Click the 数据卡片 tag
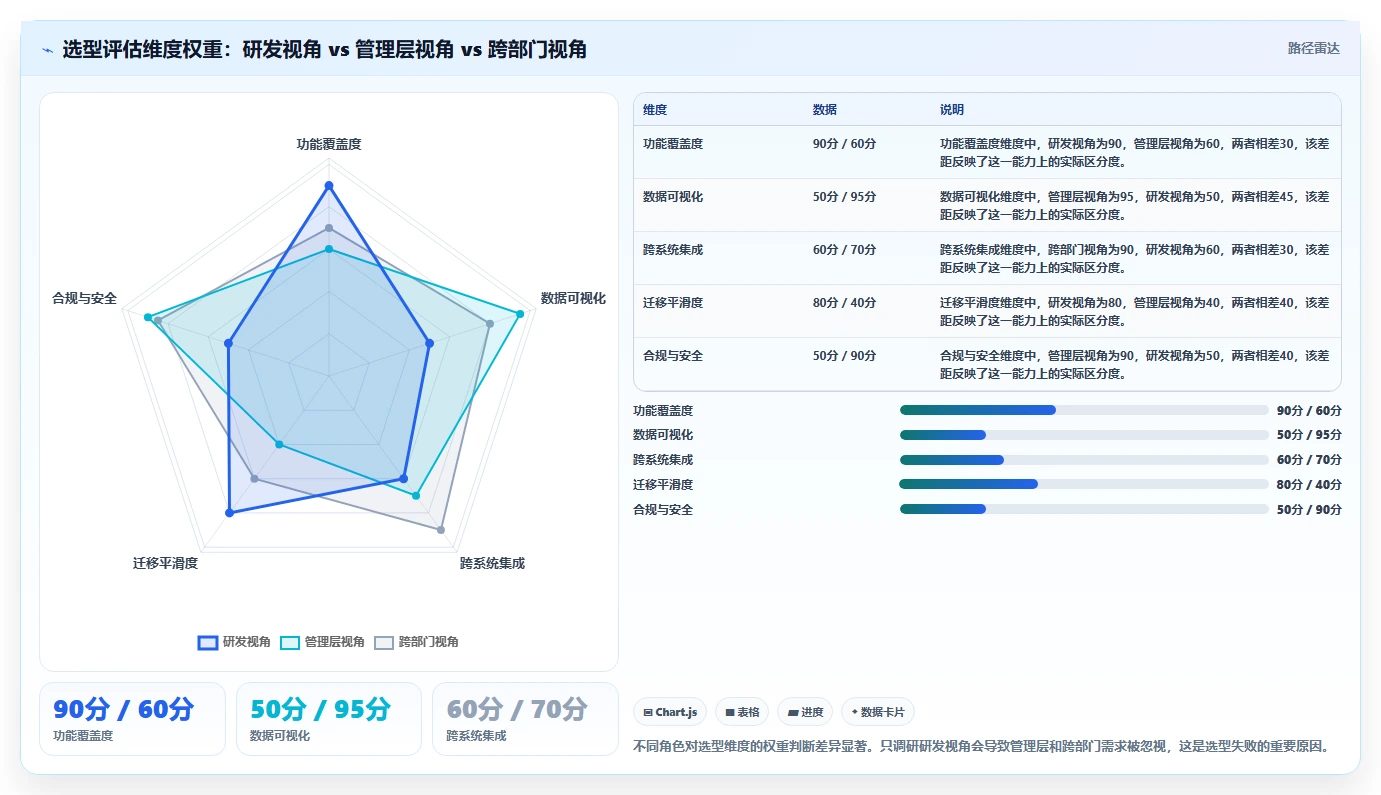The height and width of the screenshot is (795, 1381). [x=877, y=712]
